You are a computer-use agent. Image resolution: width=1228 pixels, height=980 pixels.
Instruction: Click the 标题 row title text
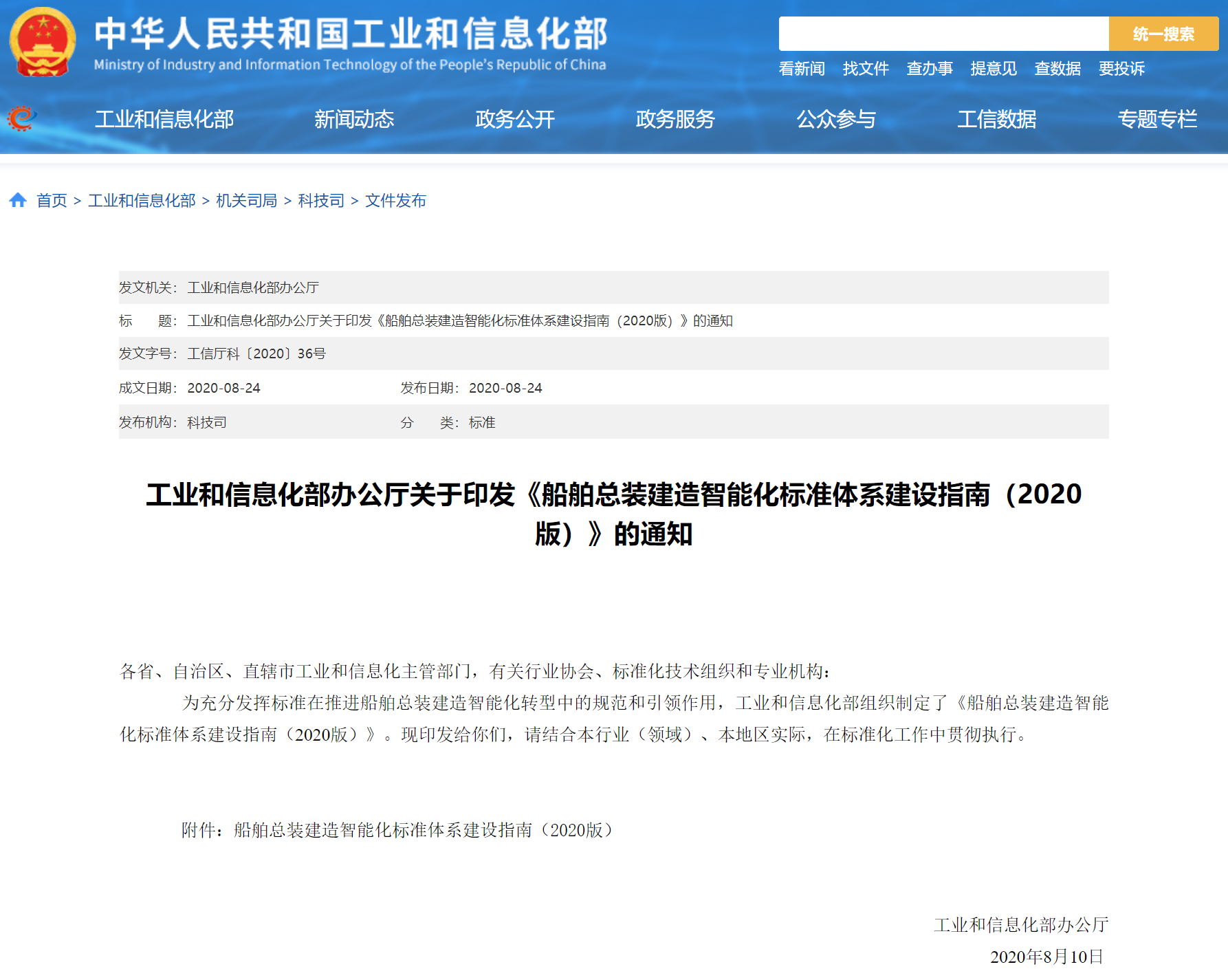pos(460,320)
